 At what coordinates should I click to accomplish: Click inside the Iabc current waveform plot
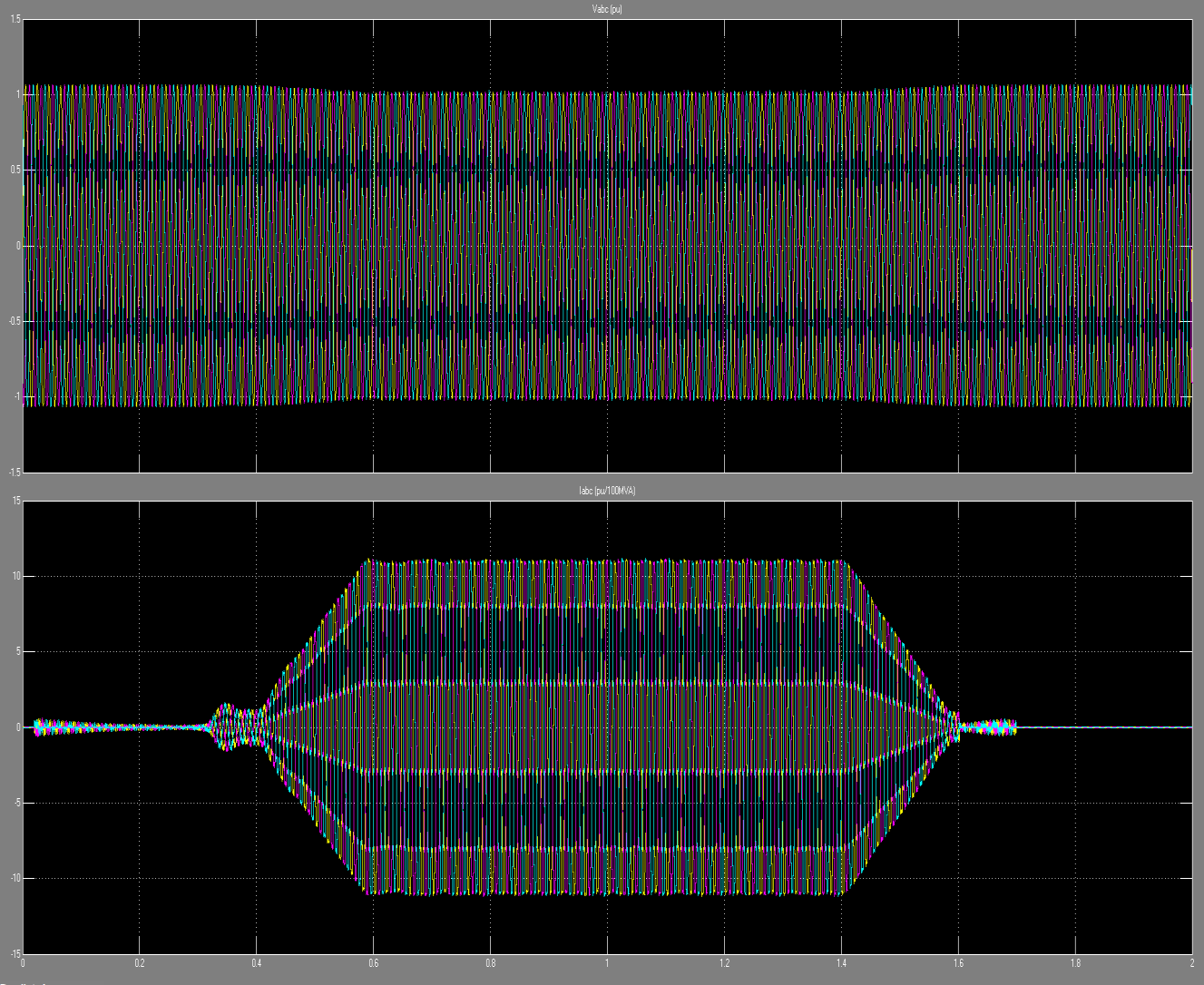click(x=607, y=727)
